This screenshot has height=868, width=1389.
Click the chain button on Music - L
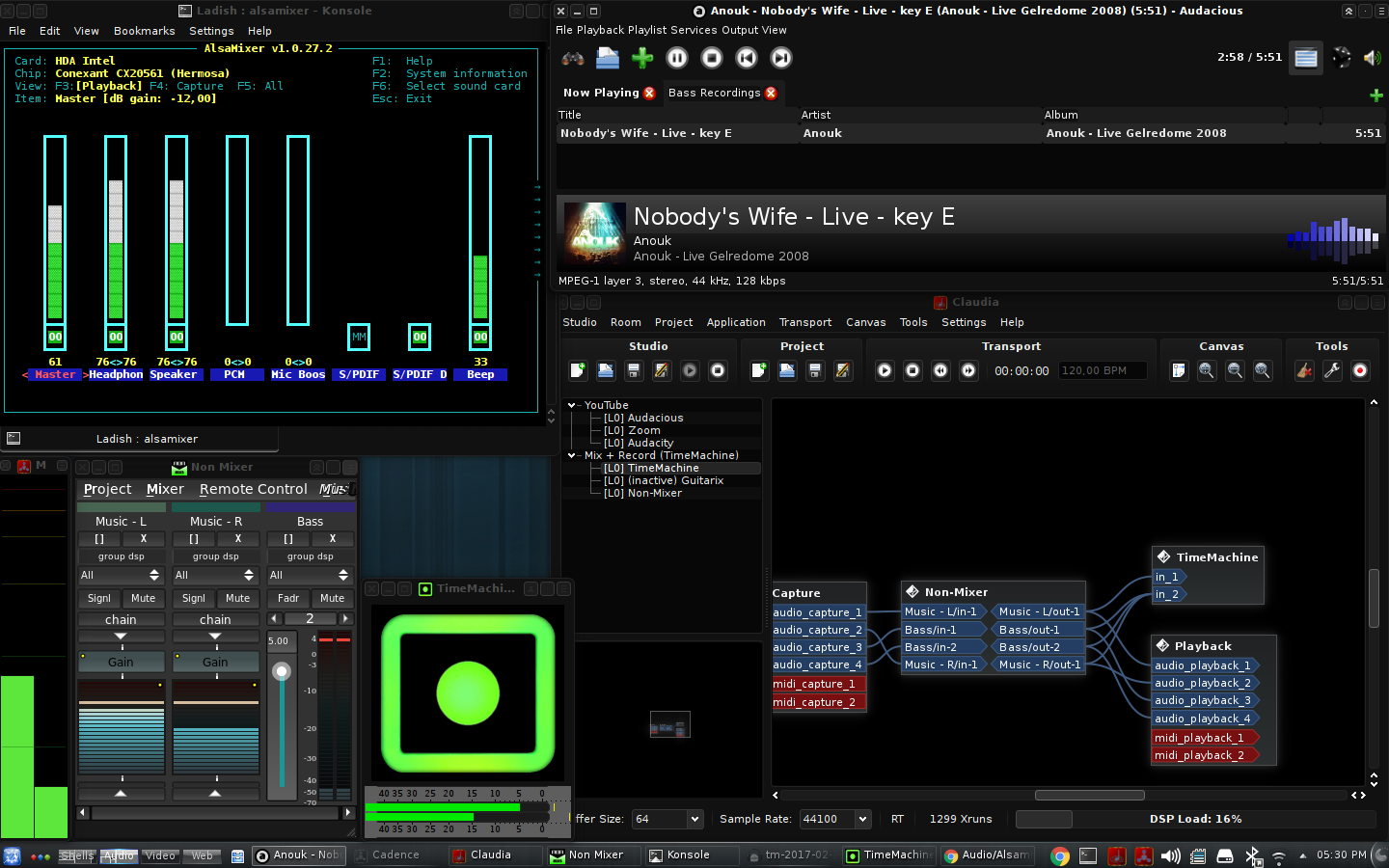[121, 620]
